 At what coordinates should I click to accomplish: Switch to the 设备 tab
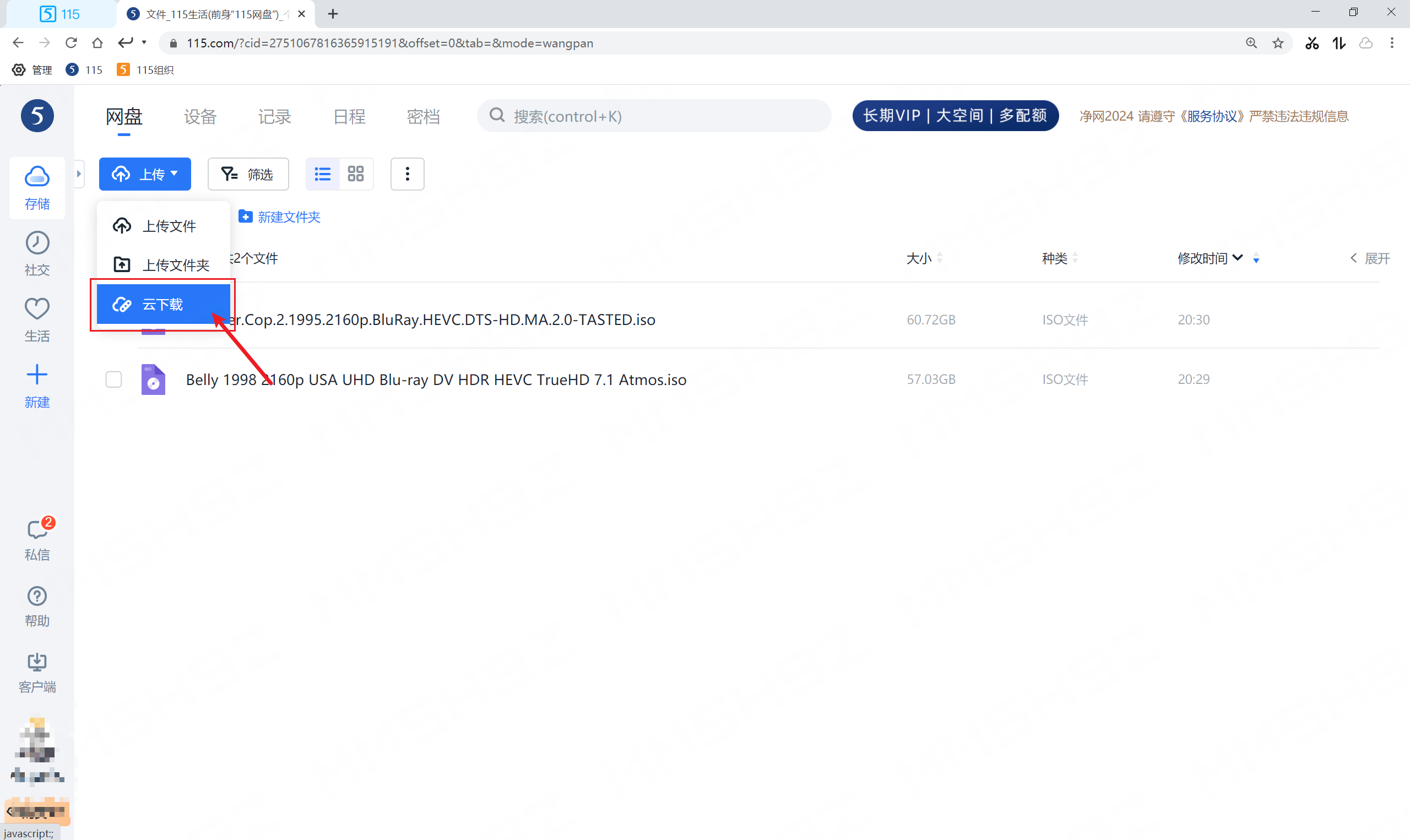[200, 117]
